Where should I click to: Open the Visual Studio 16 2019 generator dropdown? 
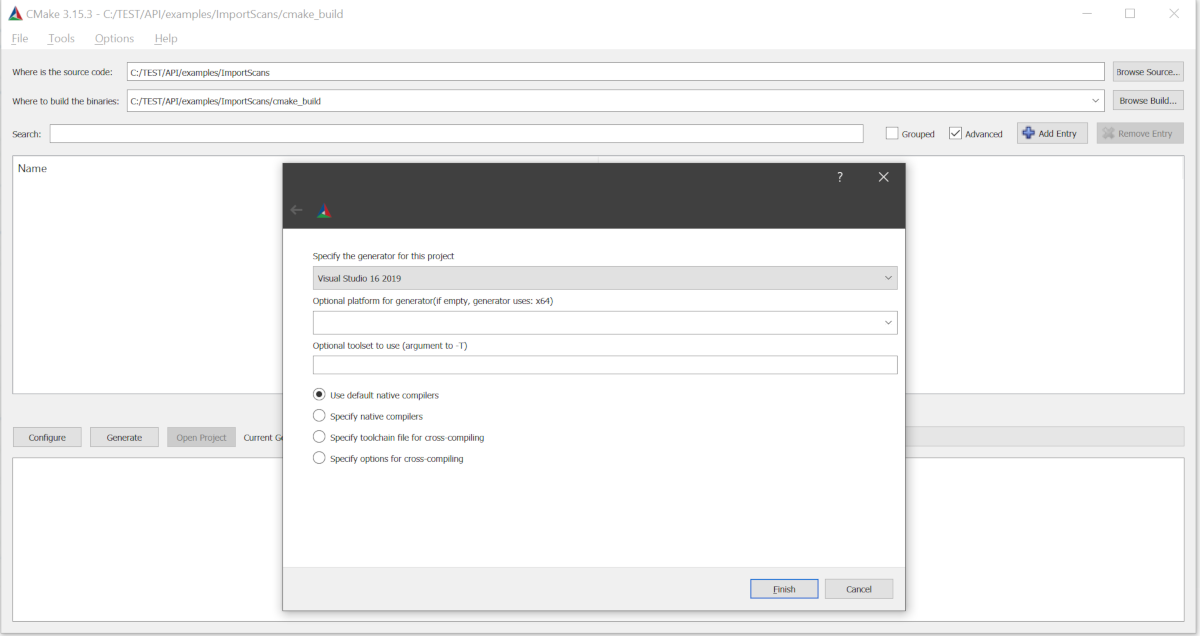click(x=605, y=278)
